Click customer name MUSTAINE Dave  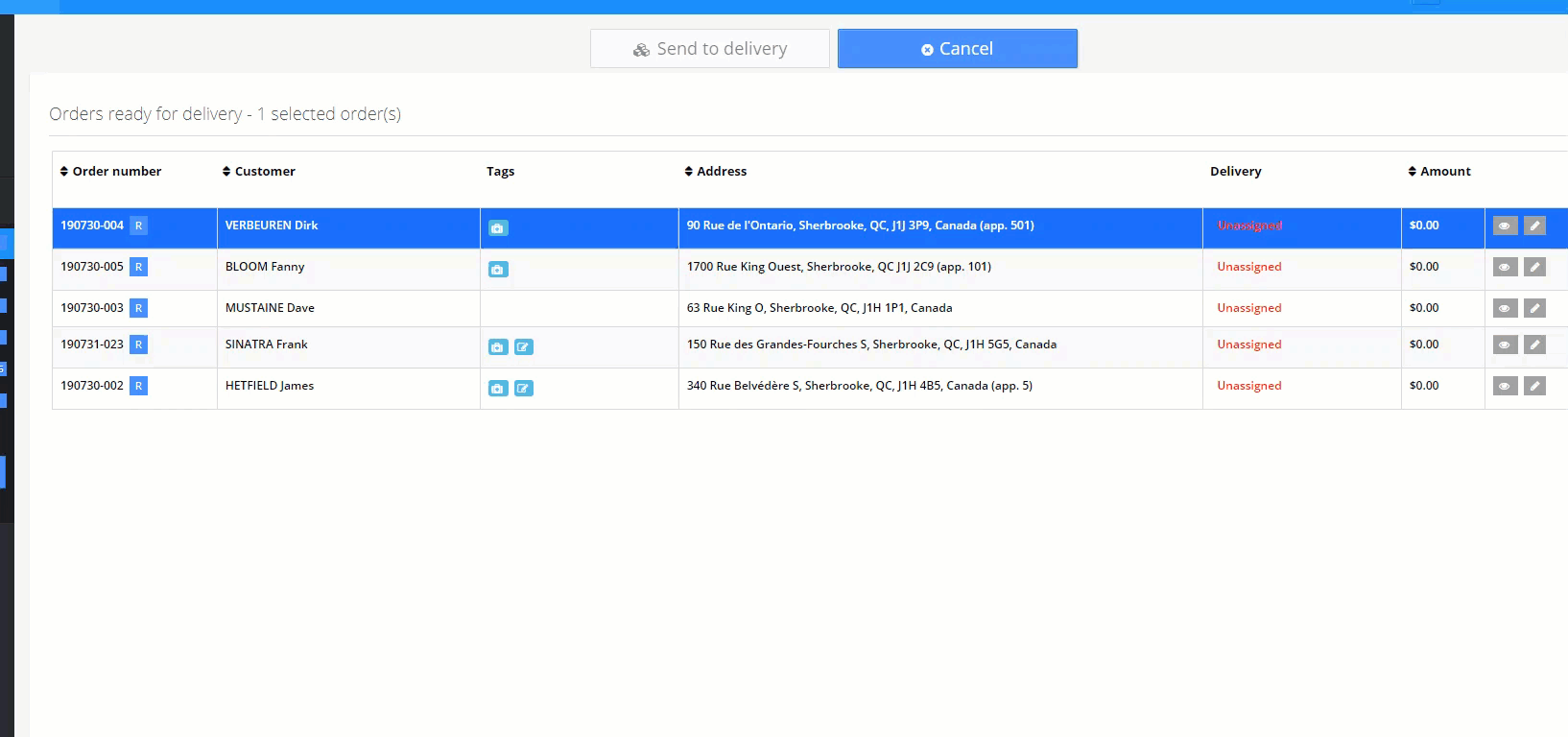click(270, 308)
